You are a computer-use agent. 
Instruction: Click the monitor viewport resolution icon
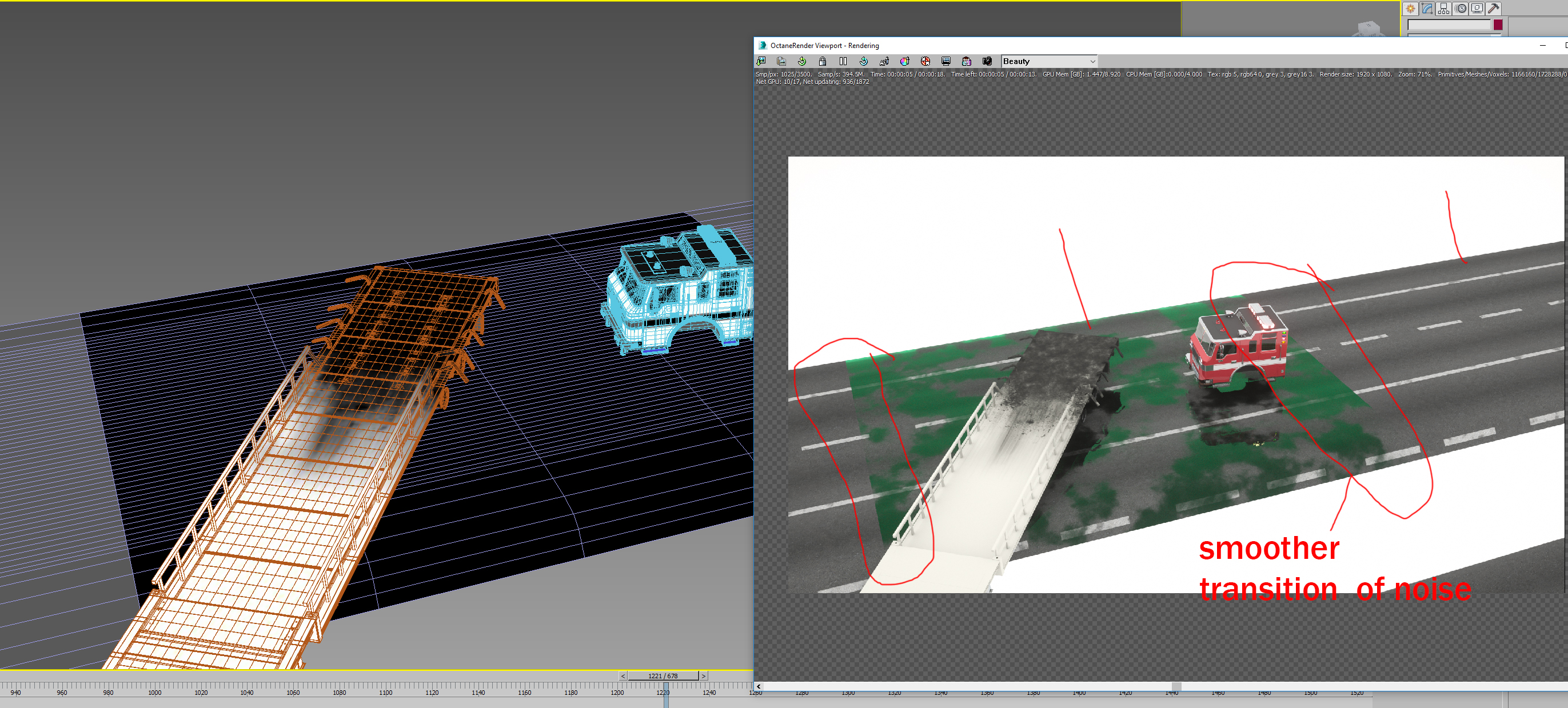pyautogui.click(x=946, y=62)
